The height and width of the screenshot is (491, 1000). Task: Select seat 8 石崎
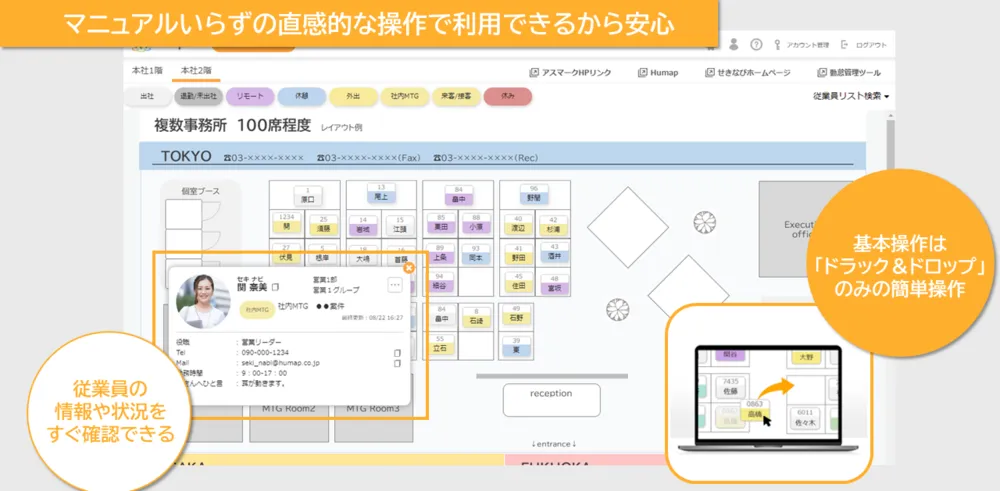[476, 316]
